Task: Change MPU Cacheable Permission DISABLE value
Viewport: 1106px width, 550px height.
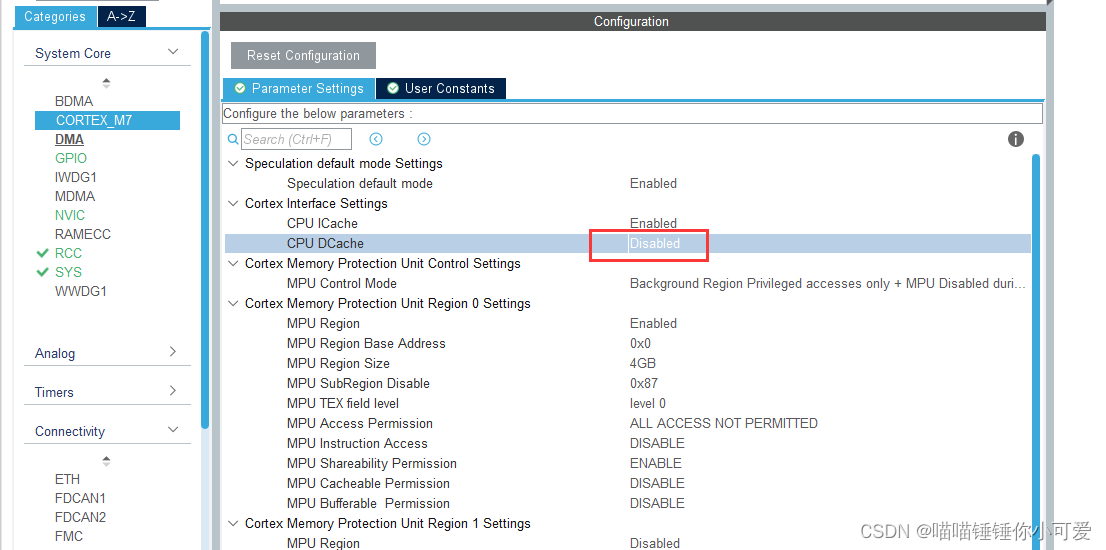Action: pyautogui.click(x=657, y=484)
